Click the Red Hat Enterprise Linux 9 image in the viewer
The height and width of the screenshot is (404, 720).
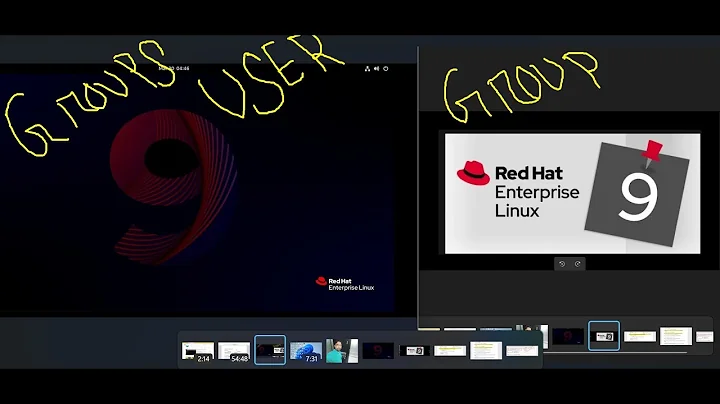573,193
